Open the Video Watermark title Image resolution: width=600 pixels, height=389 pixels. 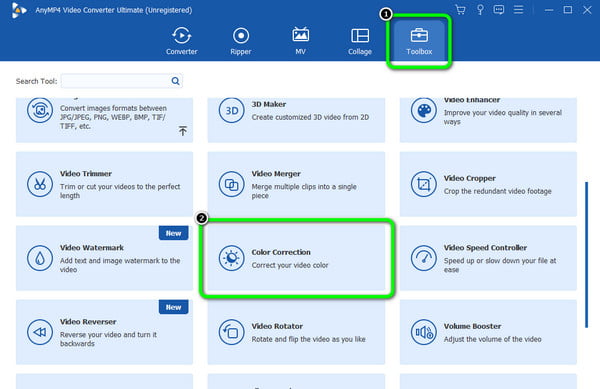click(92, 247)
